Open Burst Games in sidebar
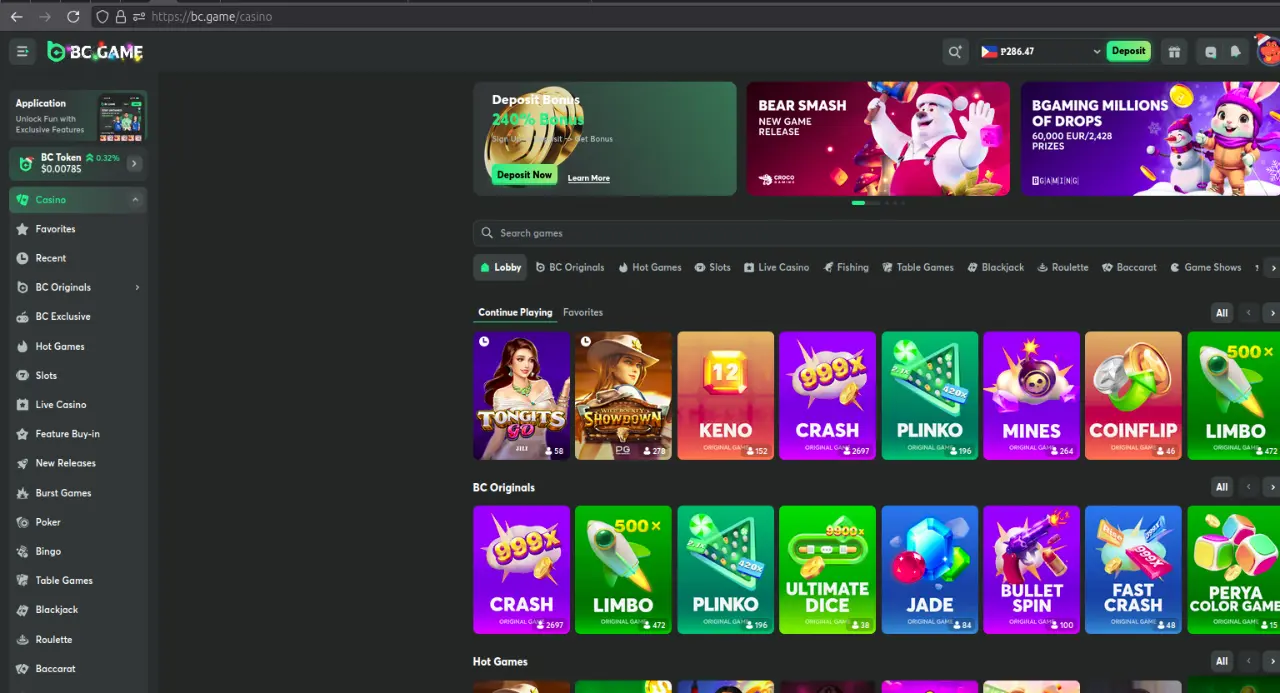Screen dimensions: 1280x693 [x=78, y=493]
